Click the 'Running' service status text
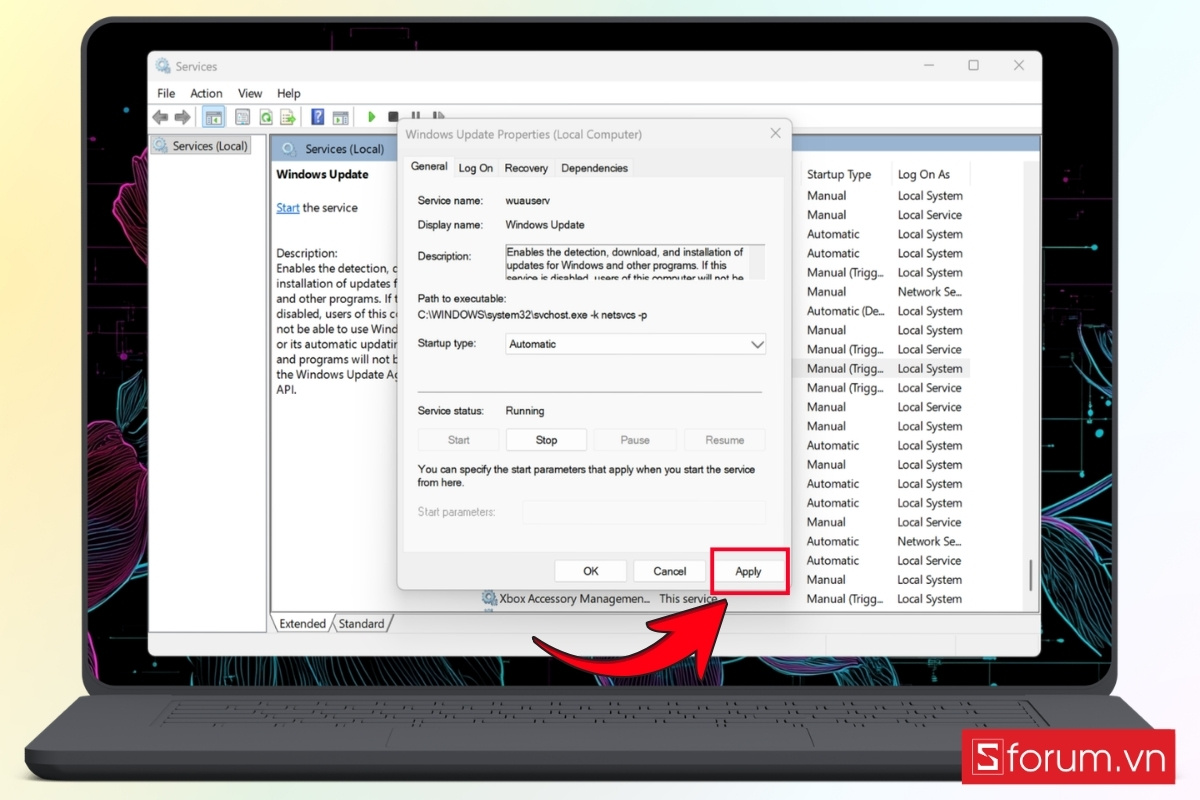Viewport: 1200px width, 800px height. 525,411
